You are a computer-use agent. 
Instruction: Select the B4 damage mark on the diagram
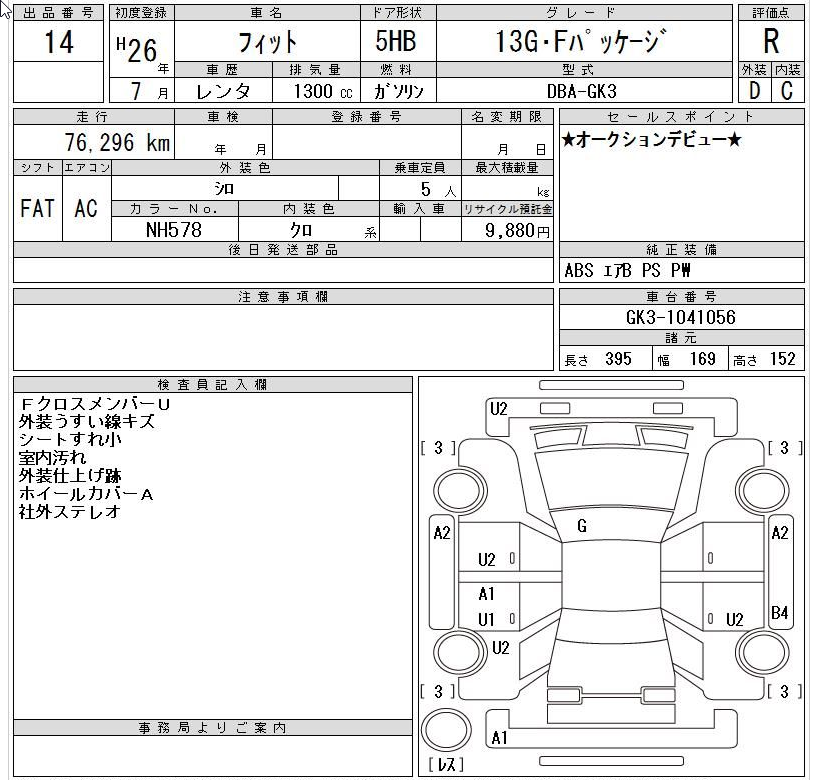pyautogui.click(x=780, y=612)
